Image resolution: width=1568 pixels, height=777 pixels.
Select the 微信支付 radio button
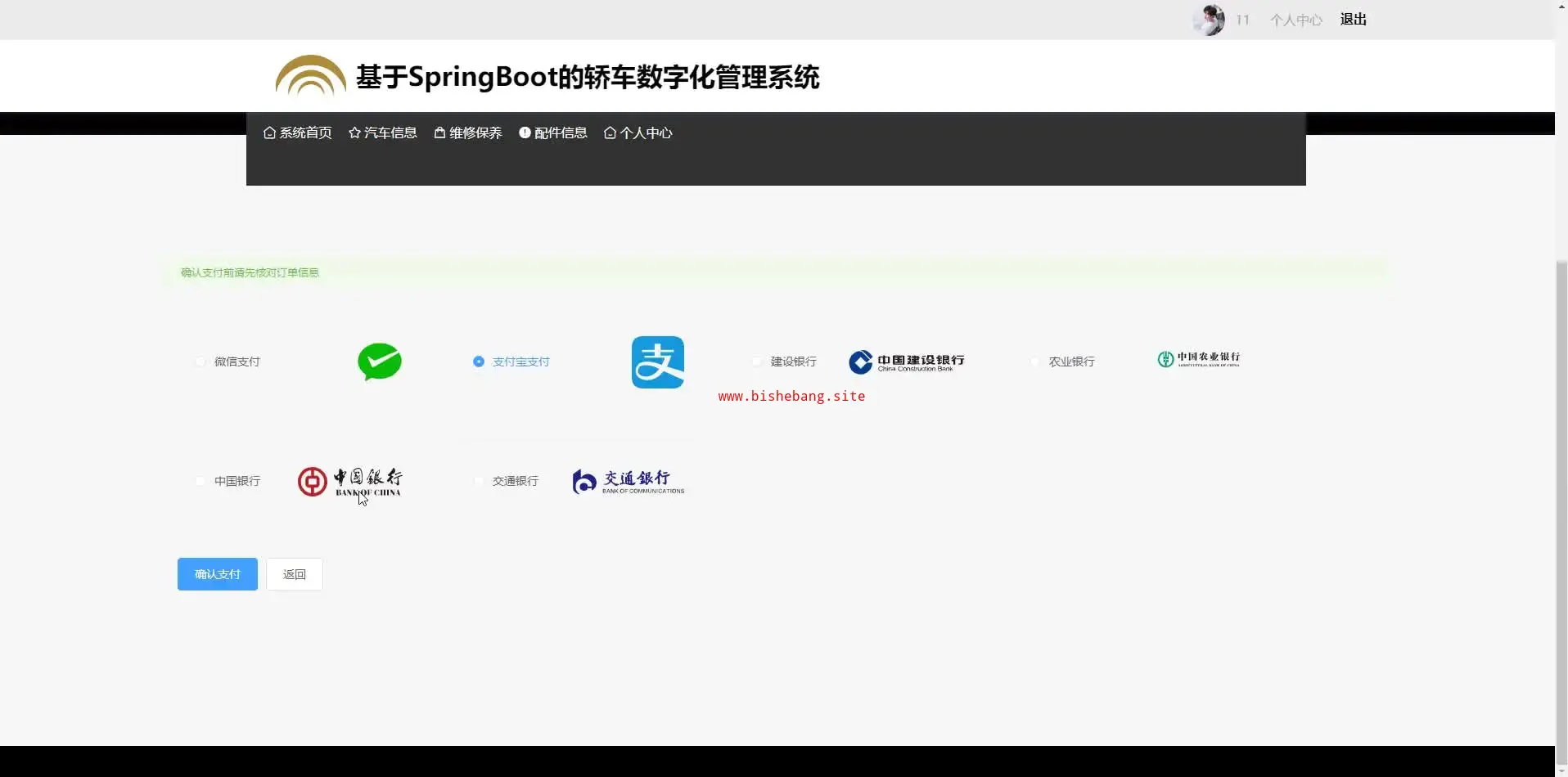pos(201,362)
